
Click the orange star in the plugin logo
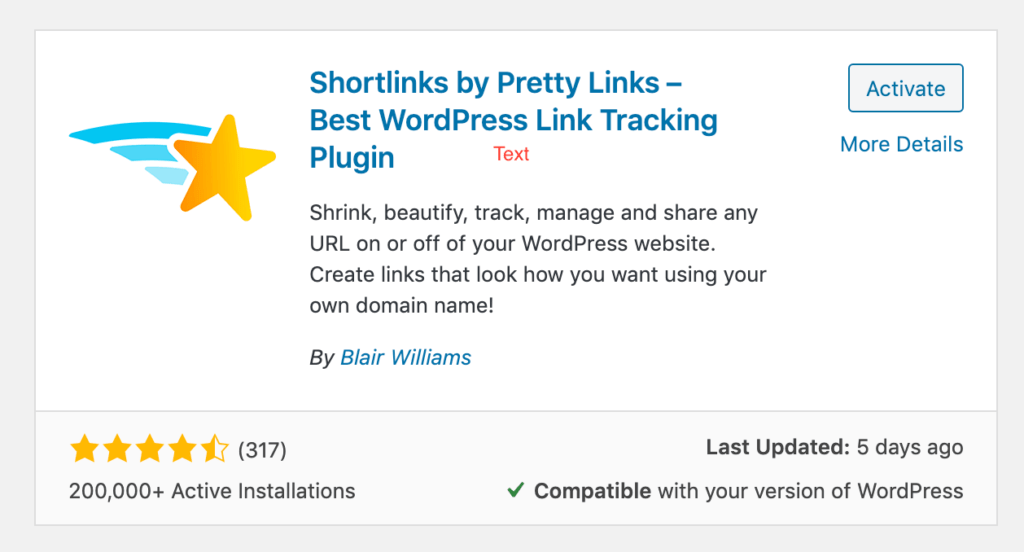coord(220,167)
